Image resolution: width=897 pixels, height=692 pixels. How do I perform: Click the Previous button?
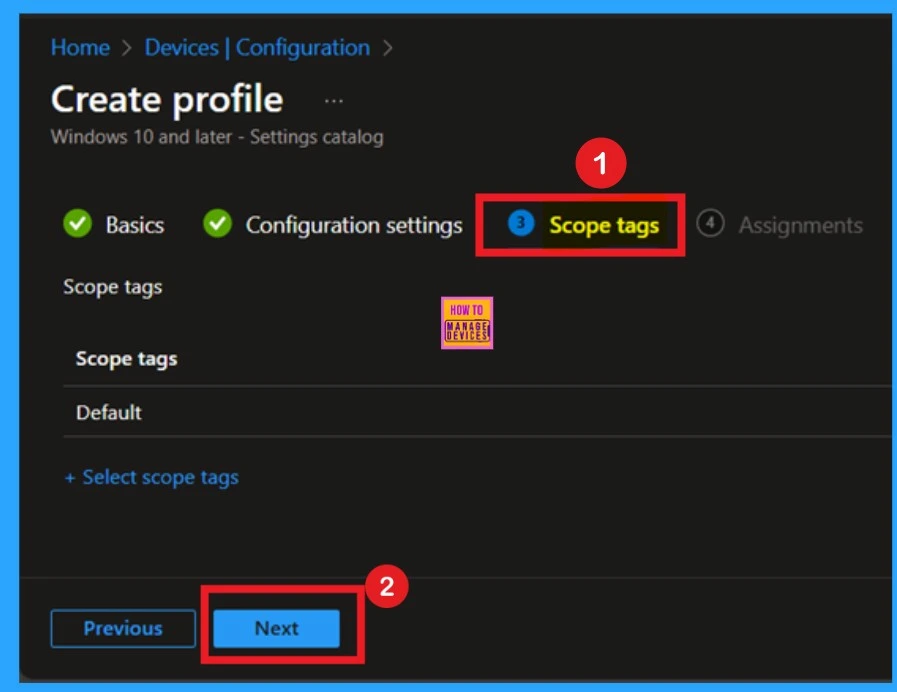tap(123, 629)
